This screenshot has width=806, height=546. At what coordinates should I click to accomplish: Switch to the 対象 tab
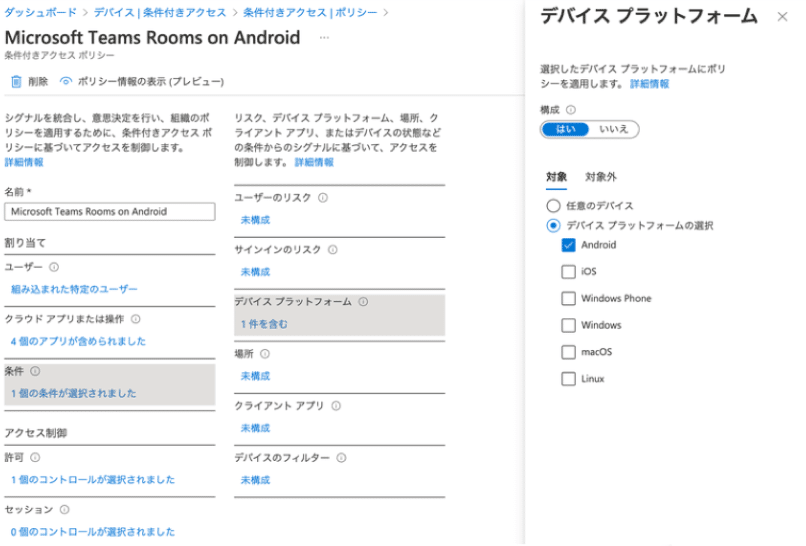click(x=556, y=177)
